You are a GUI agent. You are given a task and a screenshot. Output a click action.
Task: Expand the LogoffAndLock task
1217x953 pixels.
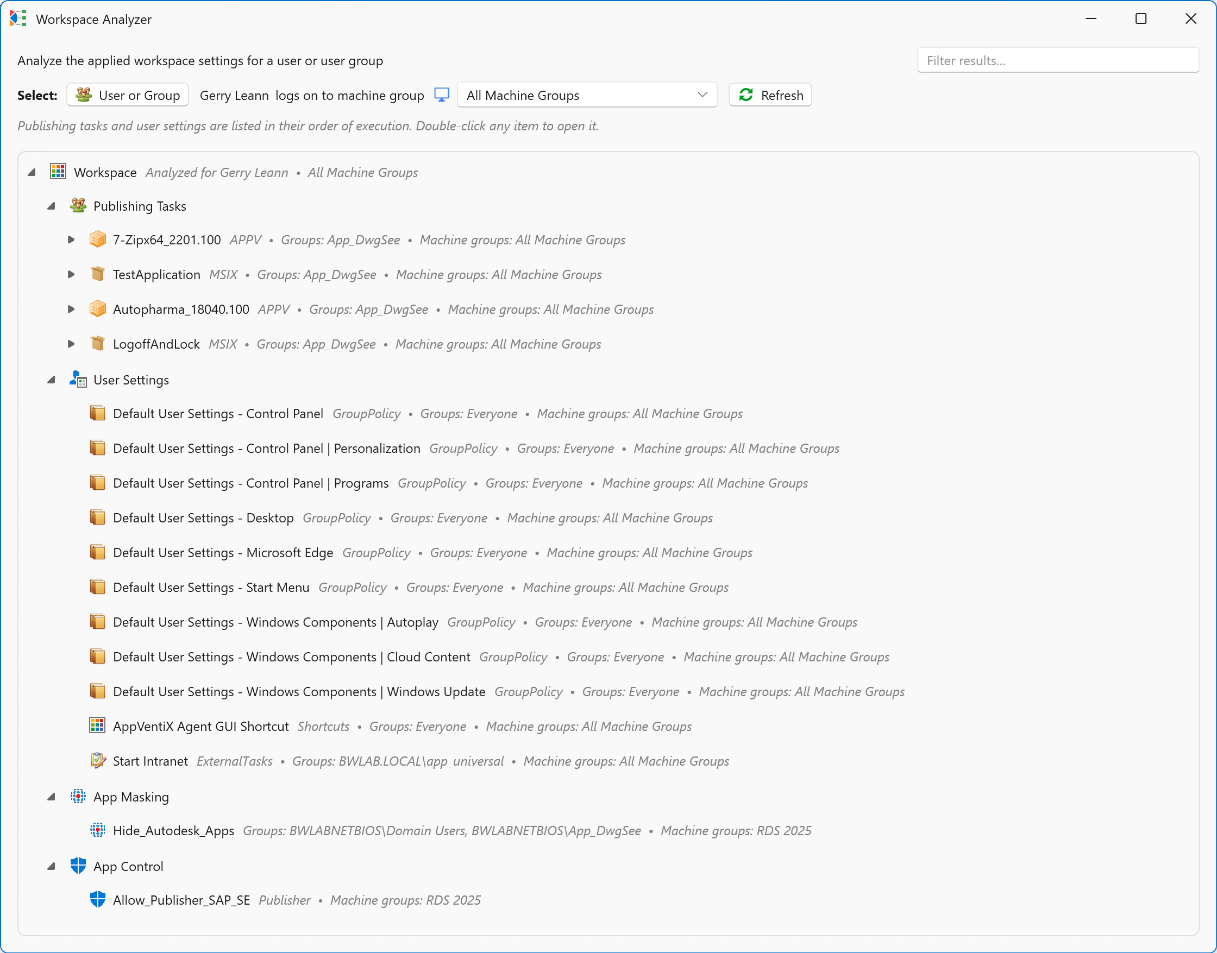pyautogui.click(x=71, y=344)
